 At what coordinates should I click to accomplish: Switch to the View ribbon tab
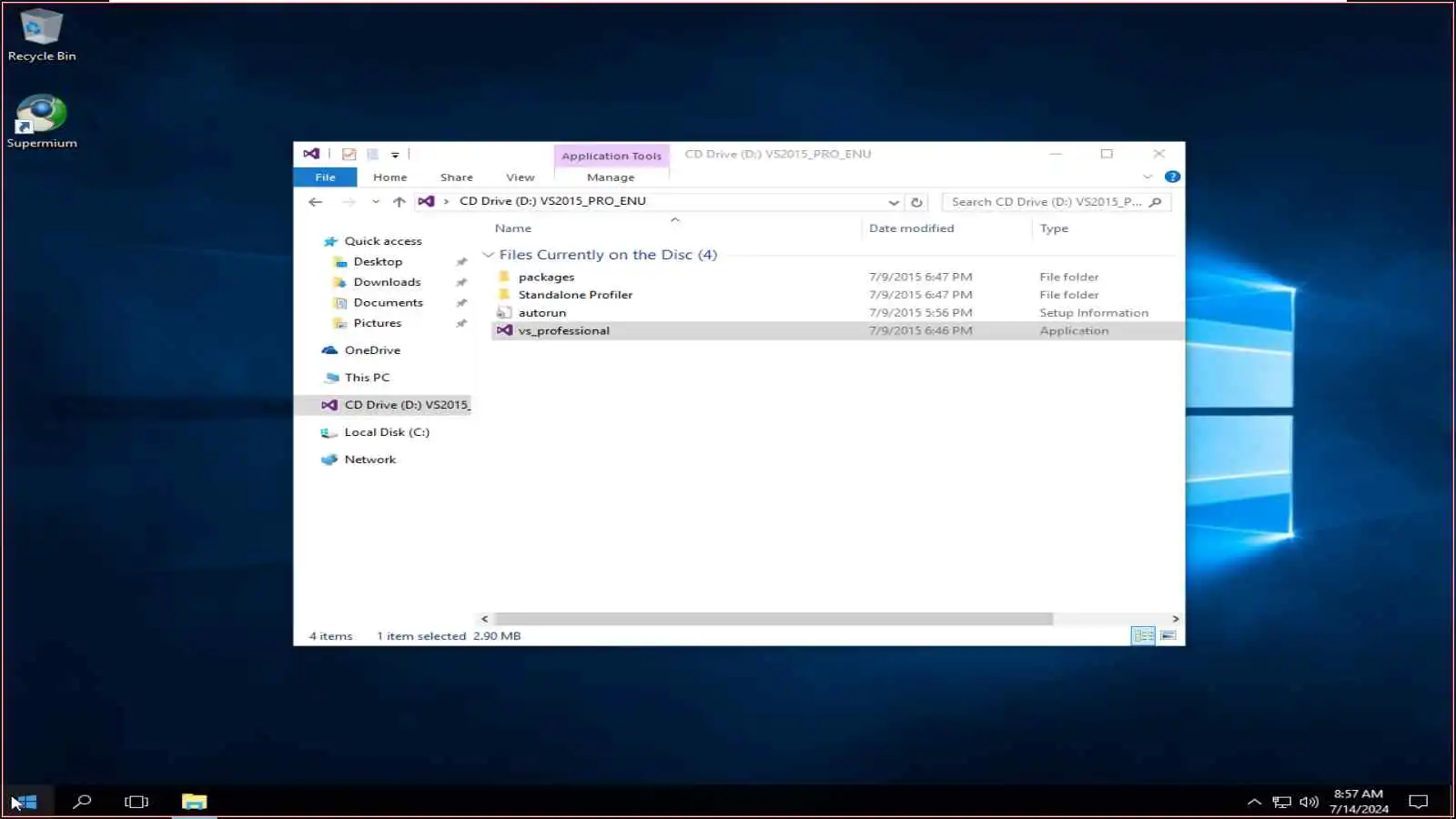(x=520, y=177)
